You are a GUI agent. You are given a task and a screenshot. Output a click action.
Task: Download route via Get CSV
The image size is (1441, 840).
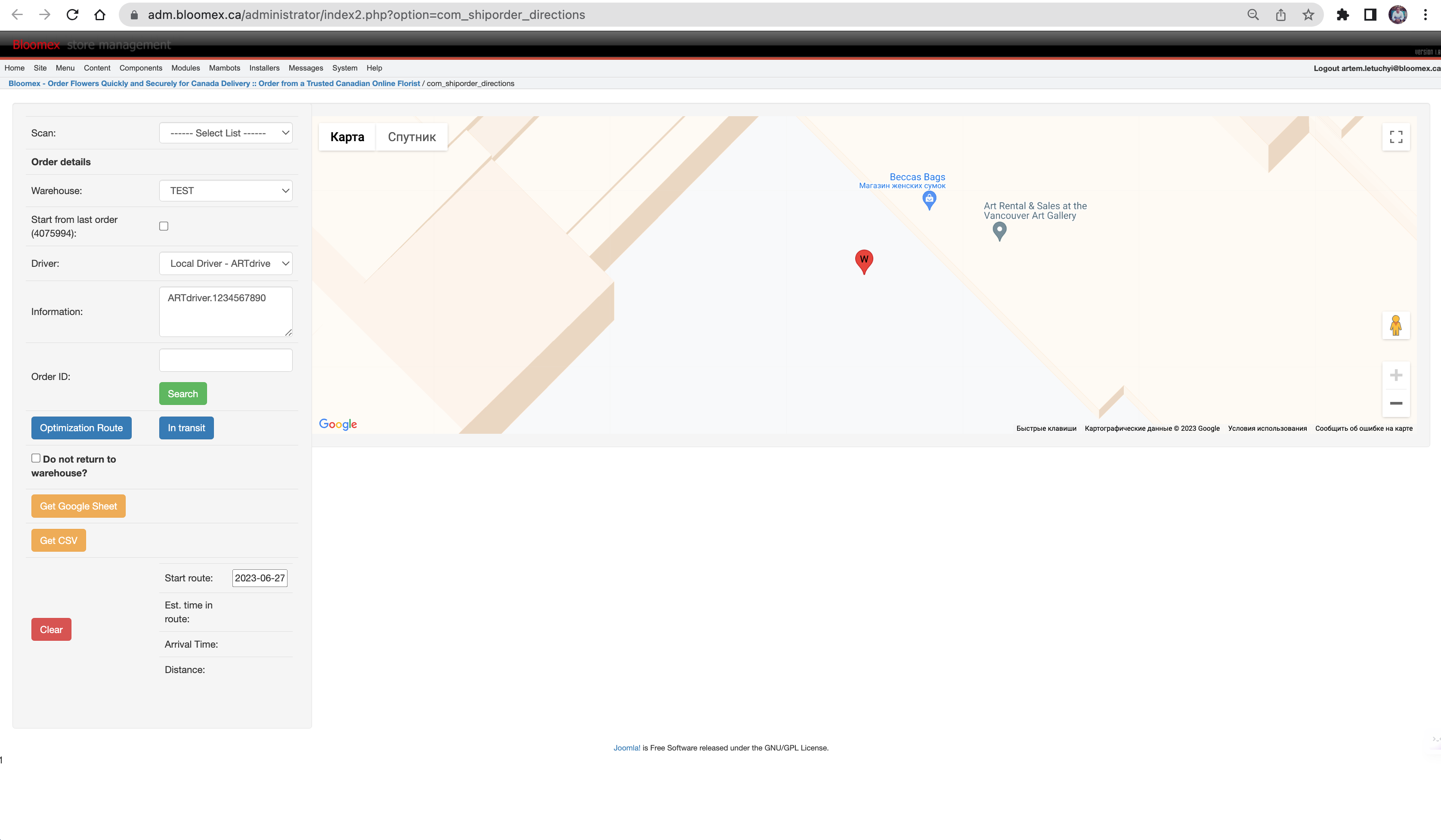59,540
